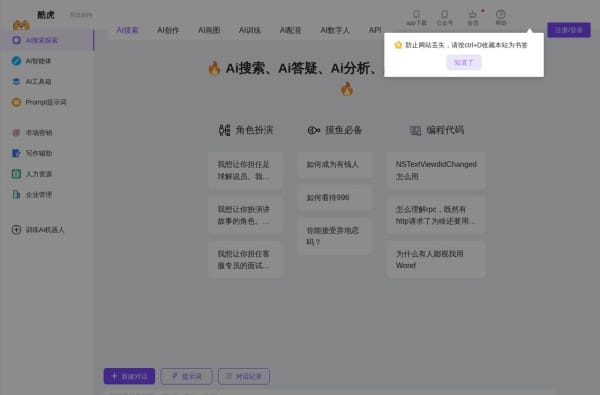600x395 pixels.
Task: Click the 摸鱼必备 fish icon
Action: pos(314,131)
